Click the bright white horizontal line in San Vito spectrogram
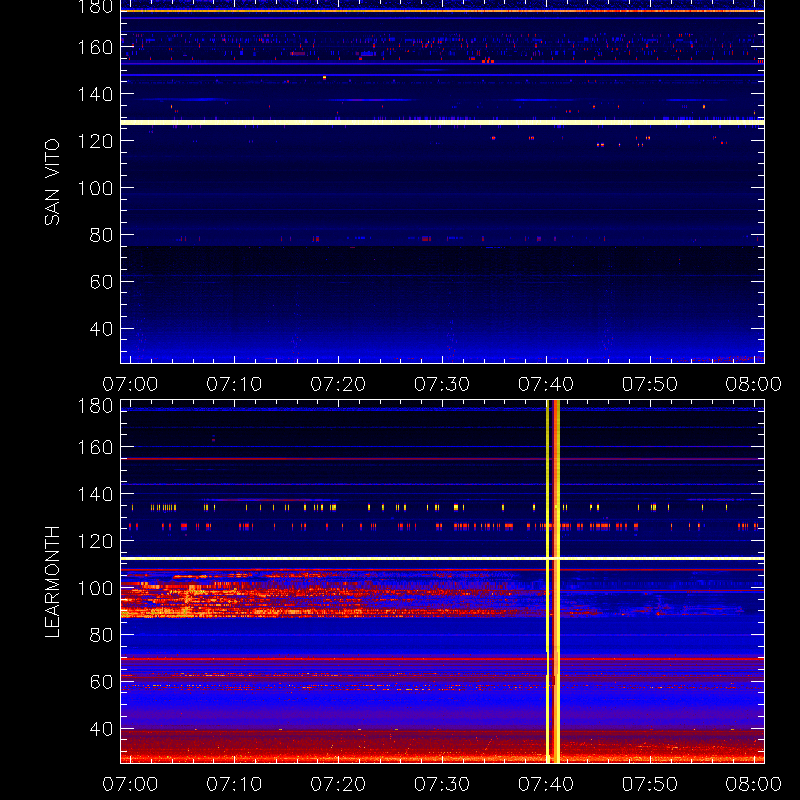This screenshot has height=800, width=800. 442,122
